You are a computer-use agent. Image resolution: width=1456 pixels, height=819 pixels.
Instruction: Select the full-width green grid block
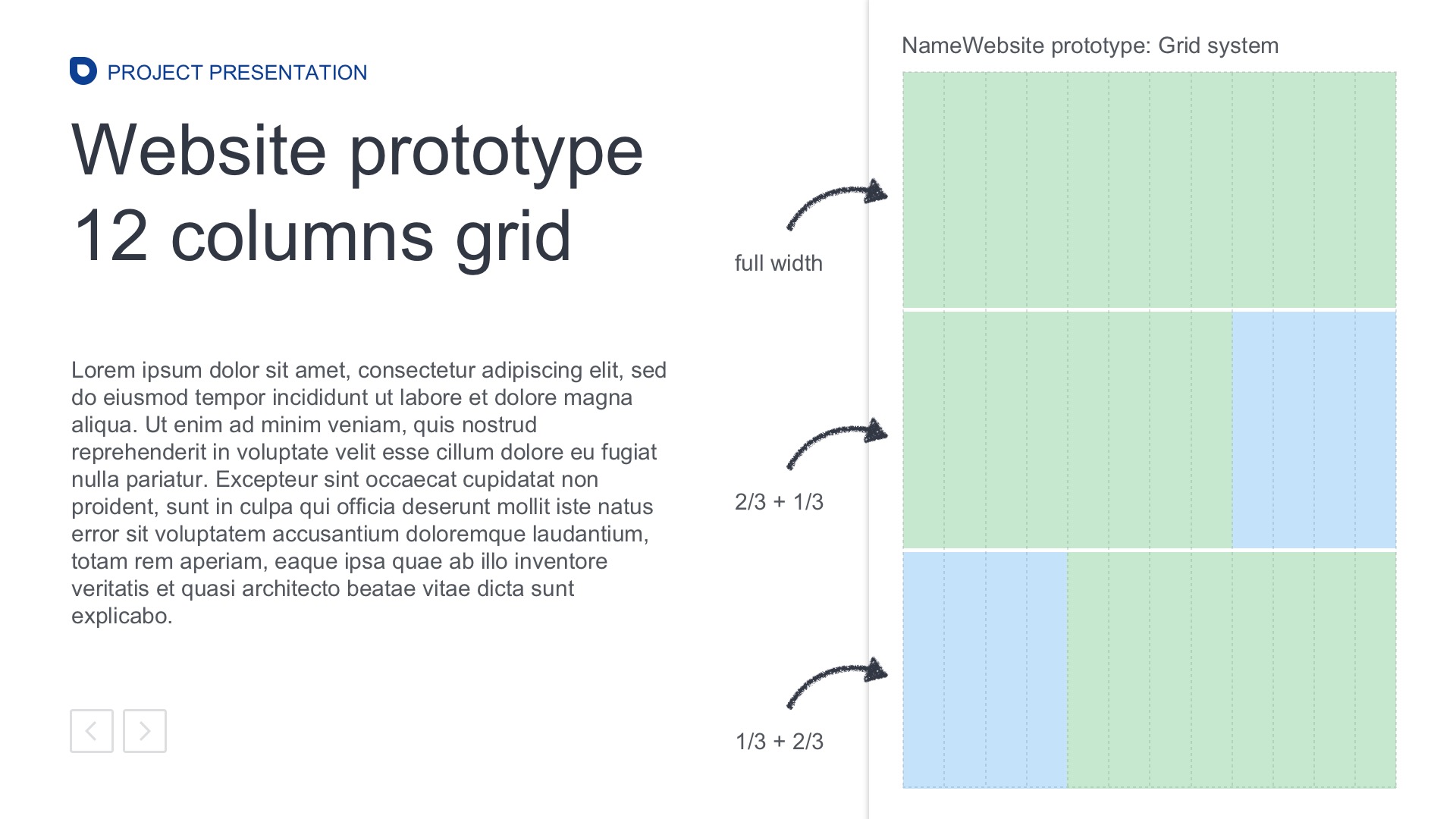point(1149,190)
